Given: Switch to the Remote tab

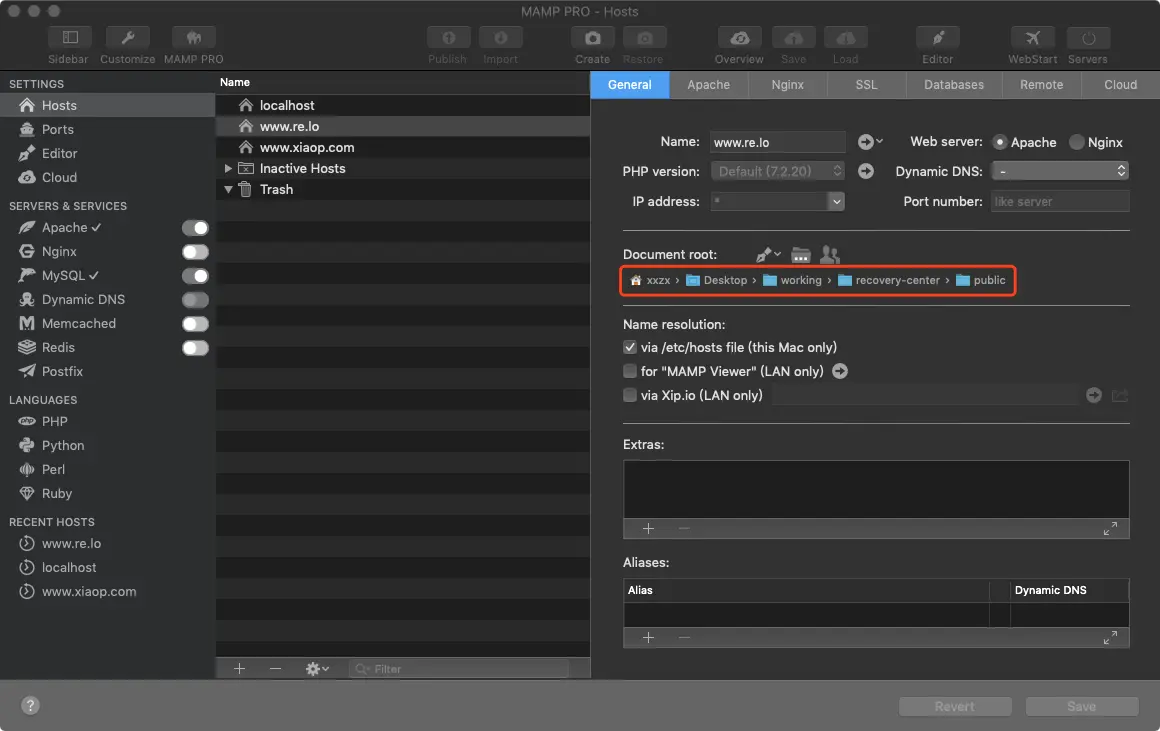Looking at the screenshot, I should click(1042, 85).
